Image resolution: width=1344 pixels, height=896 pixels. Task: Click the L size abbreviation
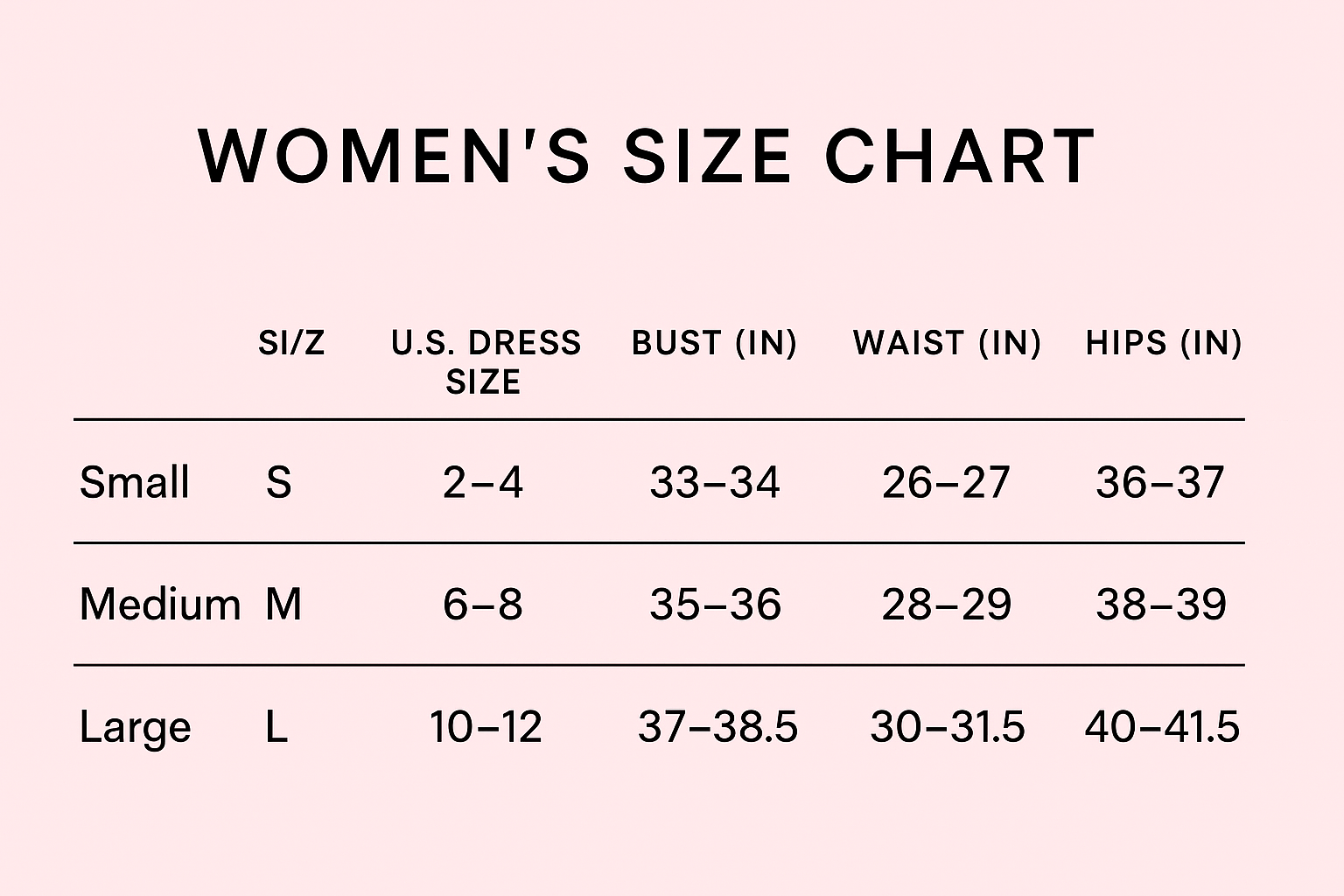(276, 726)
